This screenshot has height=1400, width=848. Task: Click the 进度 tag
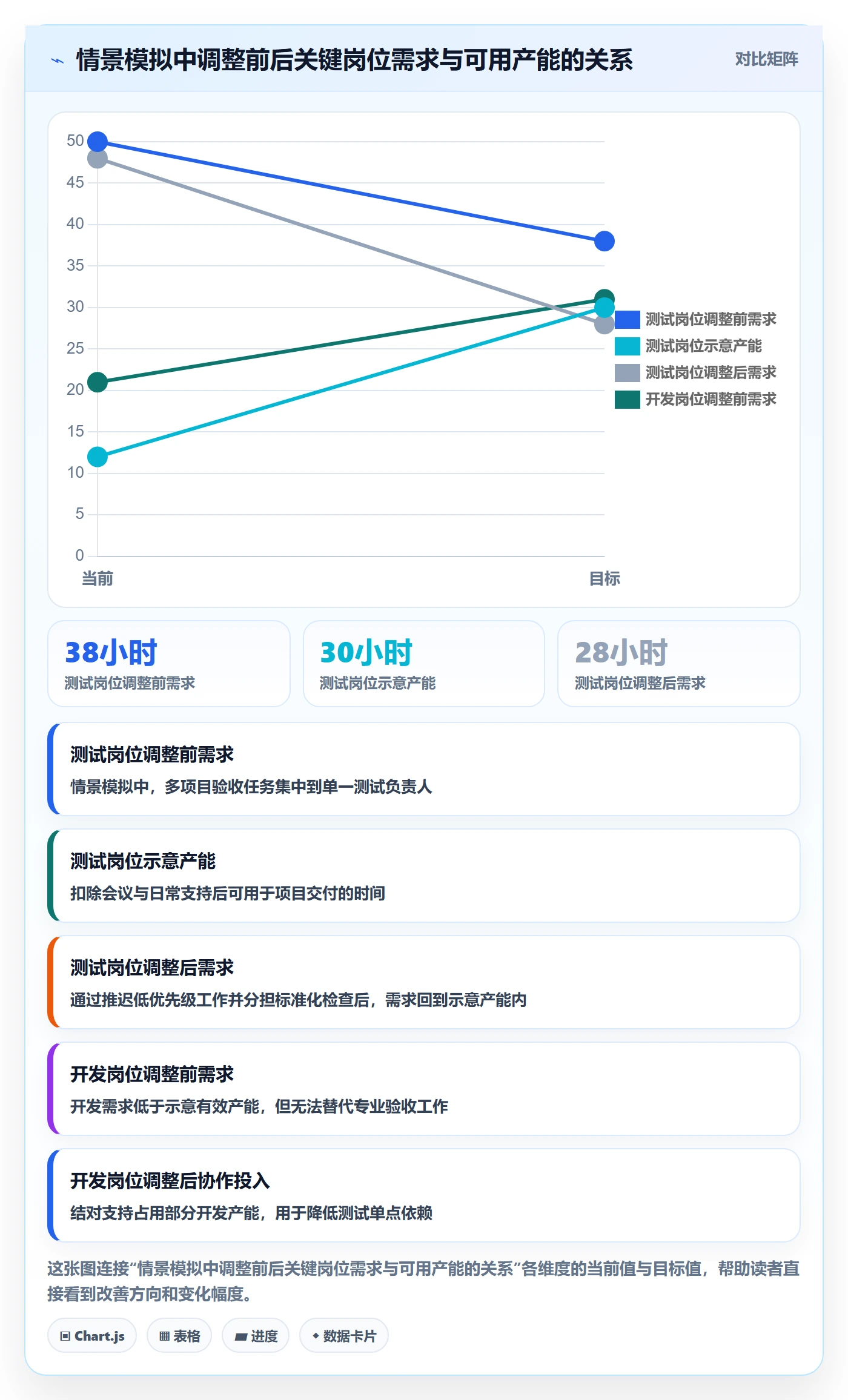[256, 1335]
